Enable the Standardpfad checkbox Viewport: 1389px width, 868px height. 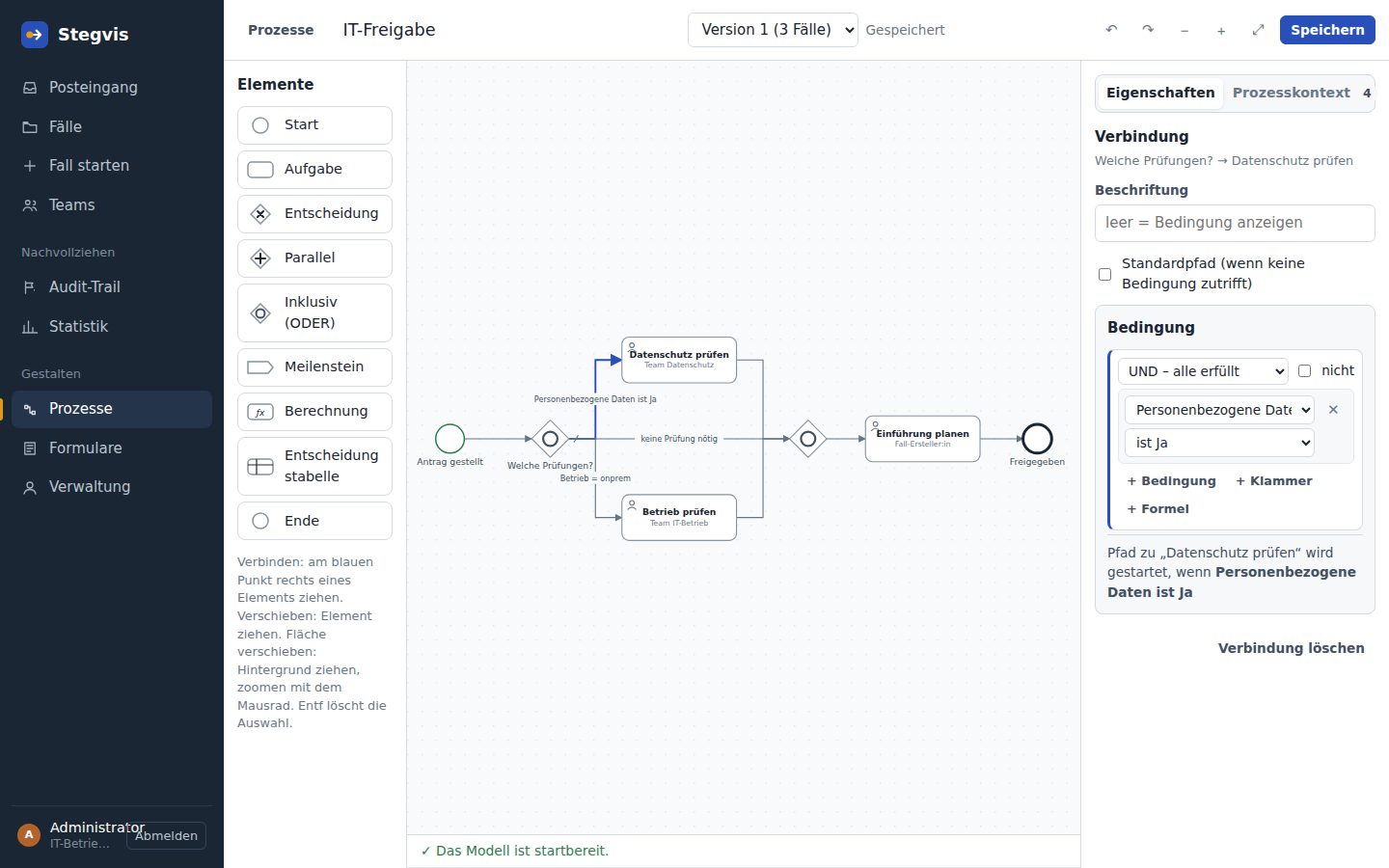1105,274
